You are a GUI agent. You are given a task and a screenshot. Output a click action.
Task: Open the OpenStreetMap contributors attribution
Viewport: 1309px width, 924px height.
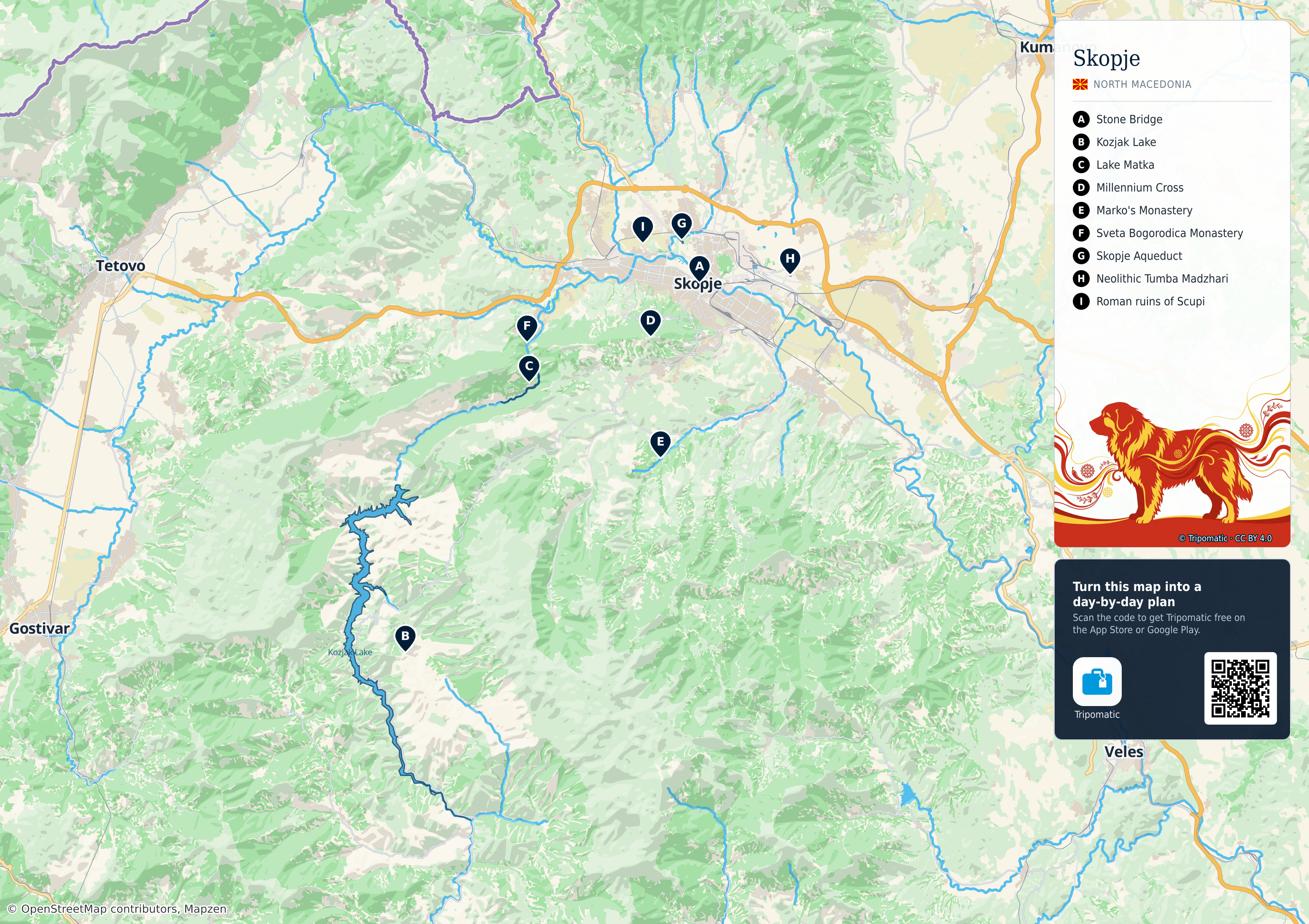(x=117, y=908)
